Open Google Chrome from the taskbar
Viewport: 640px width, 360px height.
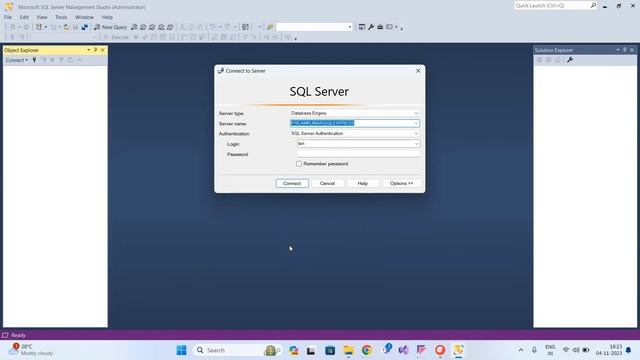(x=367, y=350)
